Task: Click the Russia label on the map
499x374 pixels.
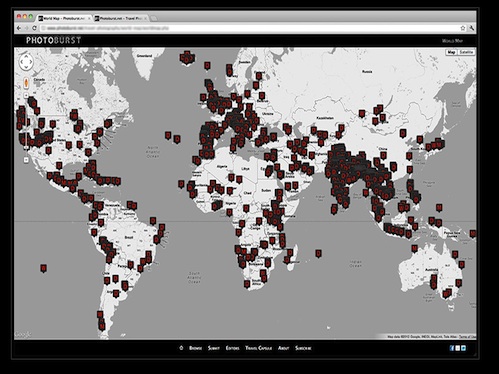Action: point(367,71)
